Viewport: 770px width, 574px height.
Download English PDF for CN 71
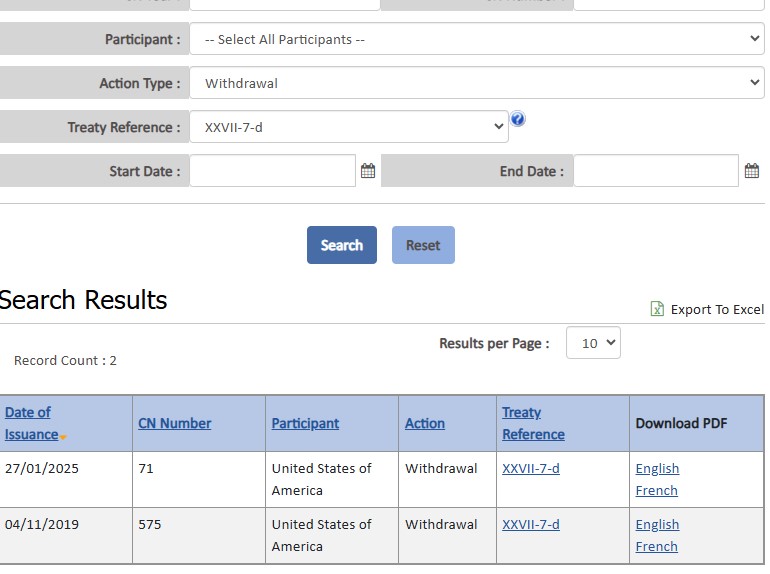pos(657,468)
